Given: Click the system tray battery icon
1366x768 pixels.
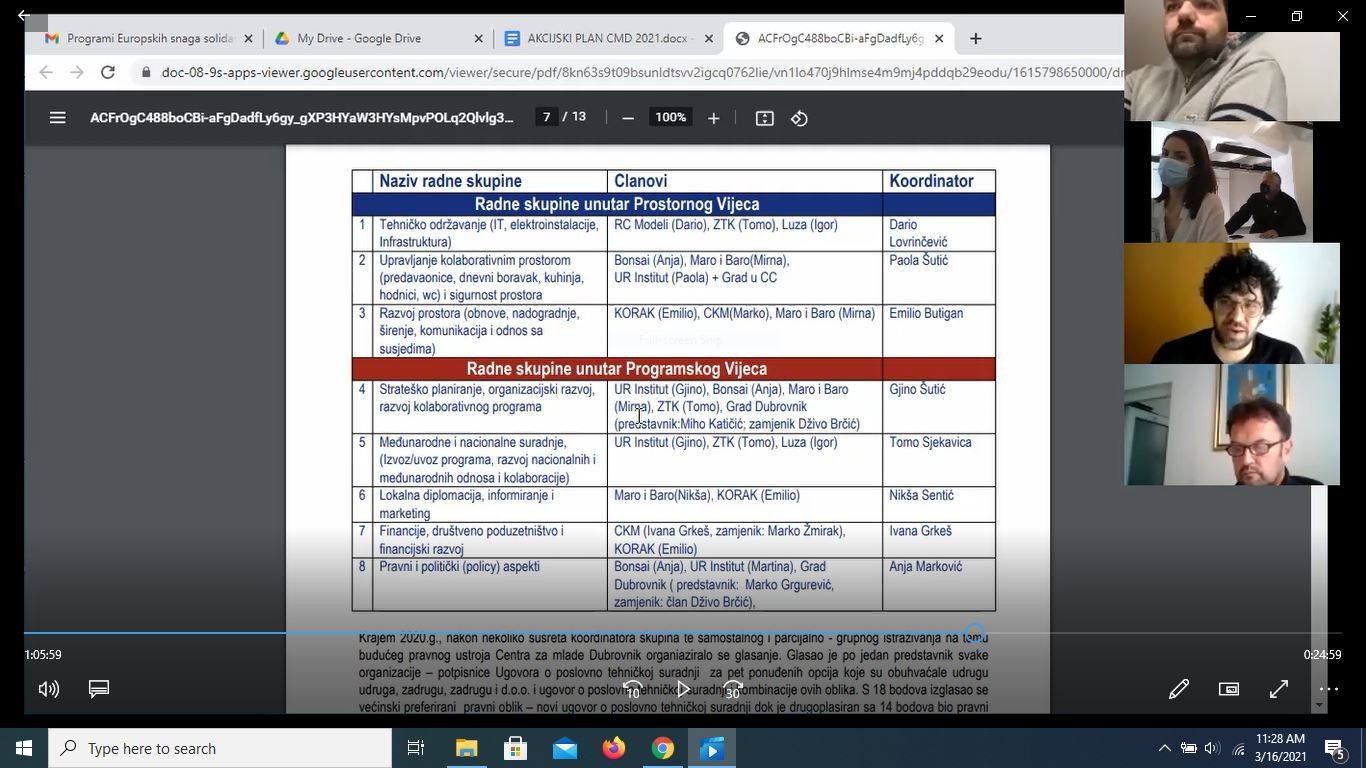Looking at the screenshot, I should [1189, 748].
